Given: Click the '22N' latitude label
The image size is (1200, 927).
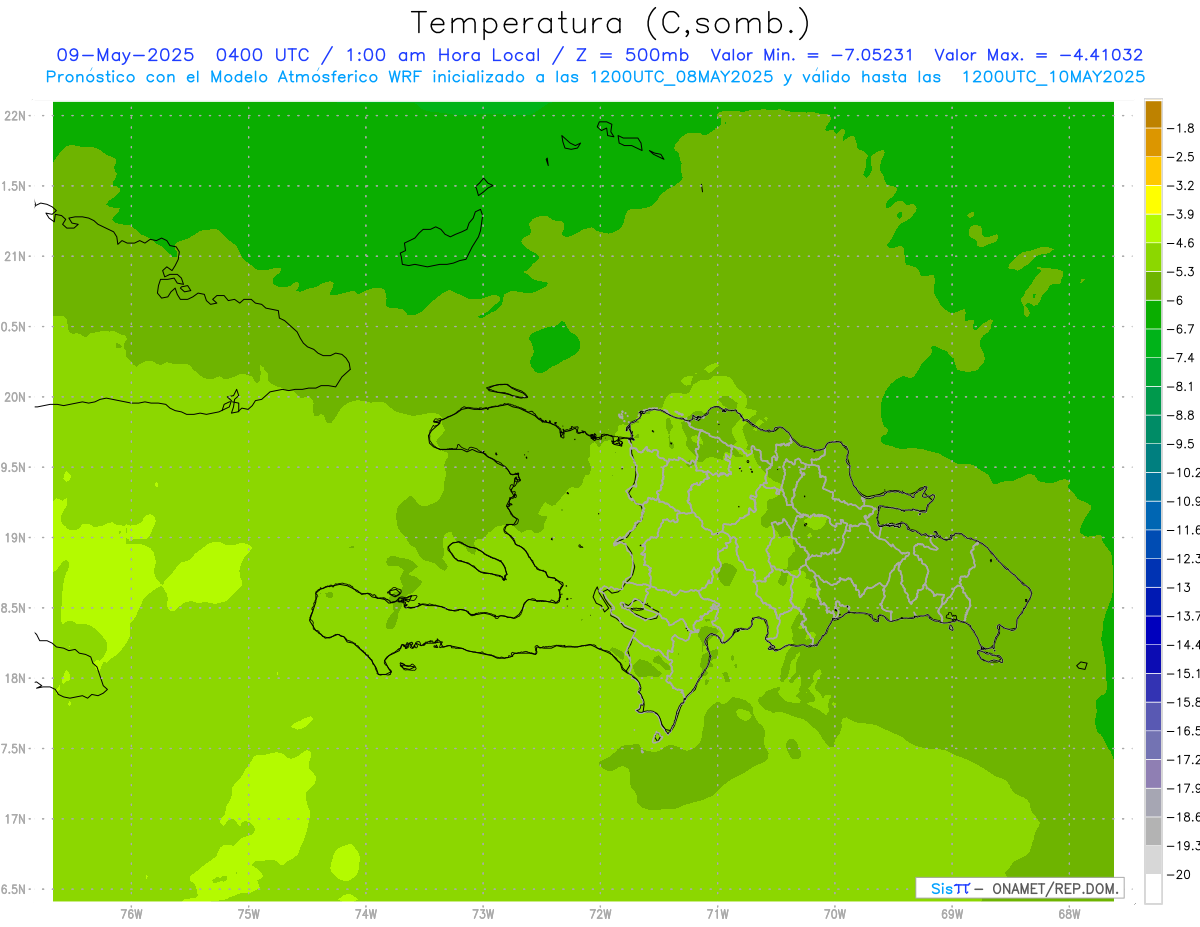Looking at the screenshot, I should 16,116.
